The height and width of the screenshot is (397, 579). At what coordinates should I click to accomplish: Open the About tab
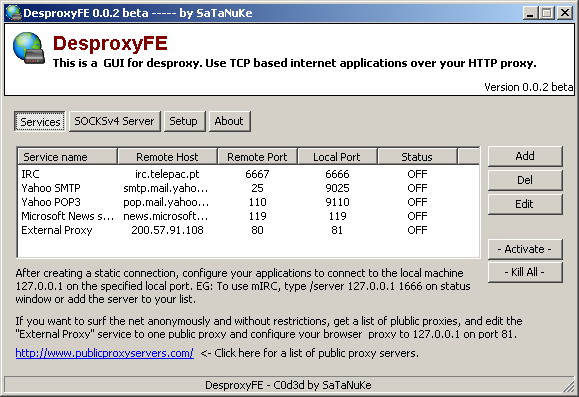point(229,121)
